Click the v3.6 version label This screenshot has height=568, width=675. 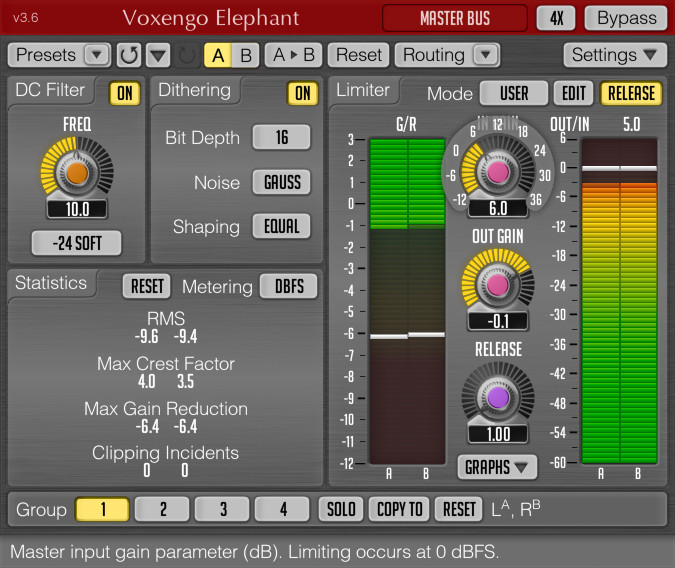coord(25,18)
